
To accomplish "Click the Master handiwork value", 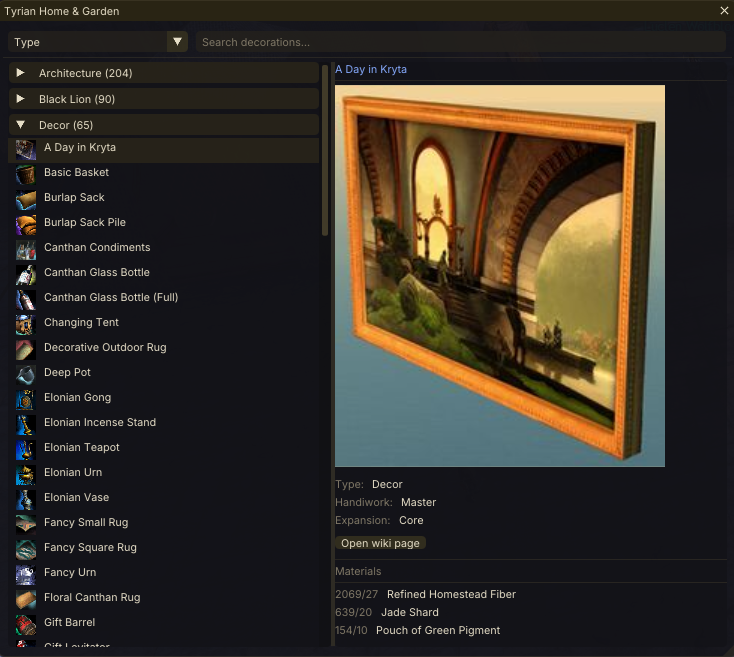I will pyautogui.click(x=418, y=502).
